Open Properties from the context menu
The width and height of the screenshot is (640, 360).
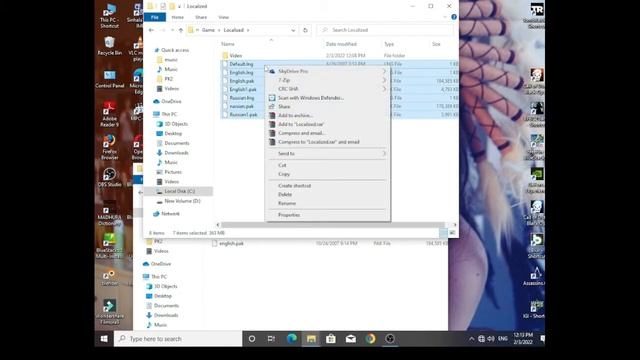pos(328,215)
